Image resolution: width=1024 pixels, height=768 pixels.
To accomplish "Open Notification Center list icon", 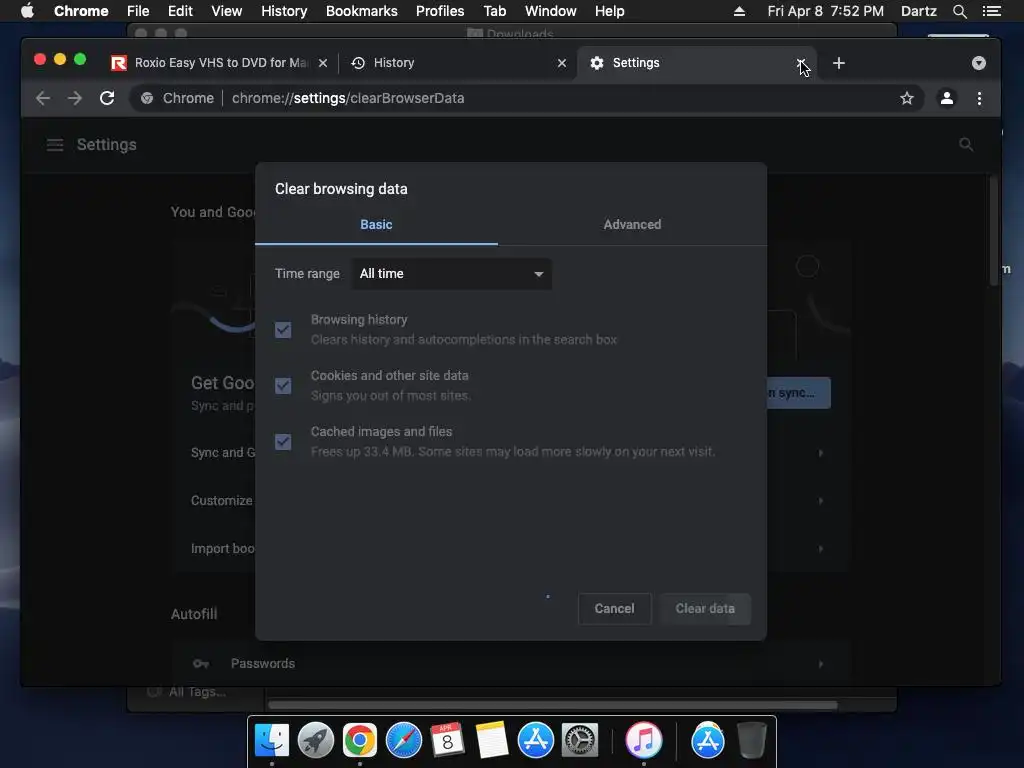I will 991,11.
